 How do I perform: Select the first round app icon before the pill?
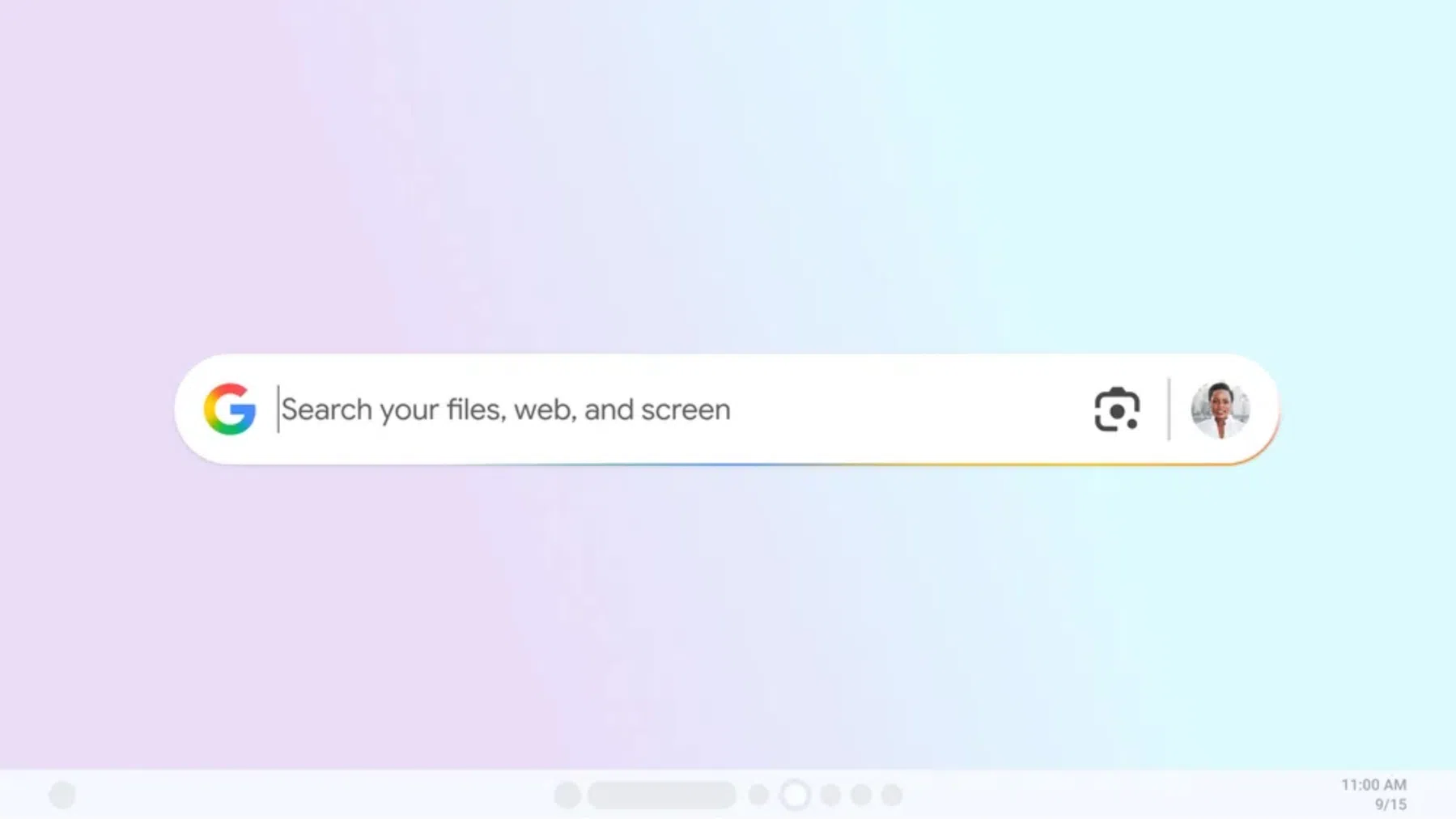[567, 796]
